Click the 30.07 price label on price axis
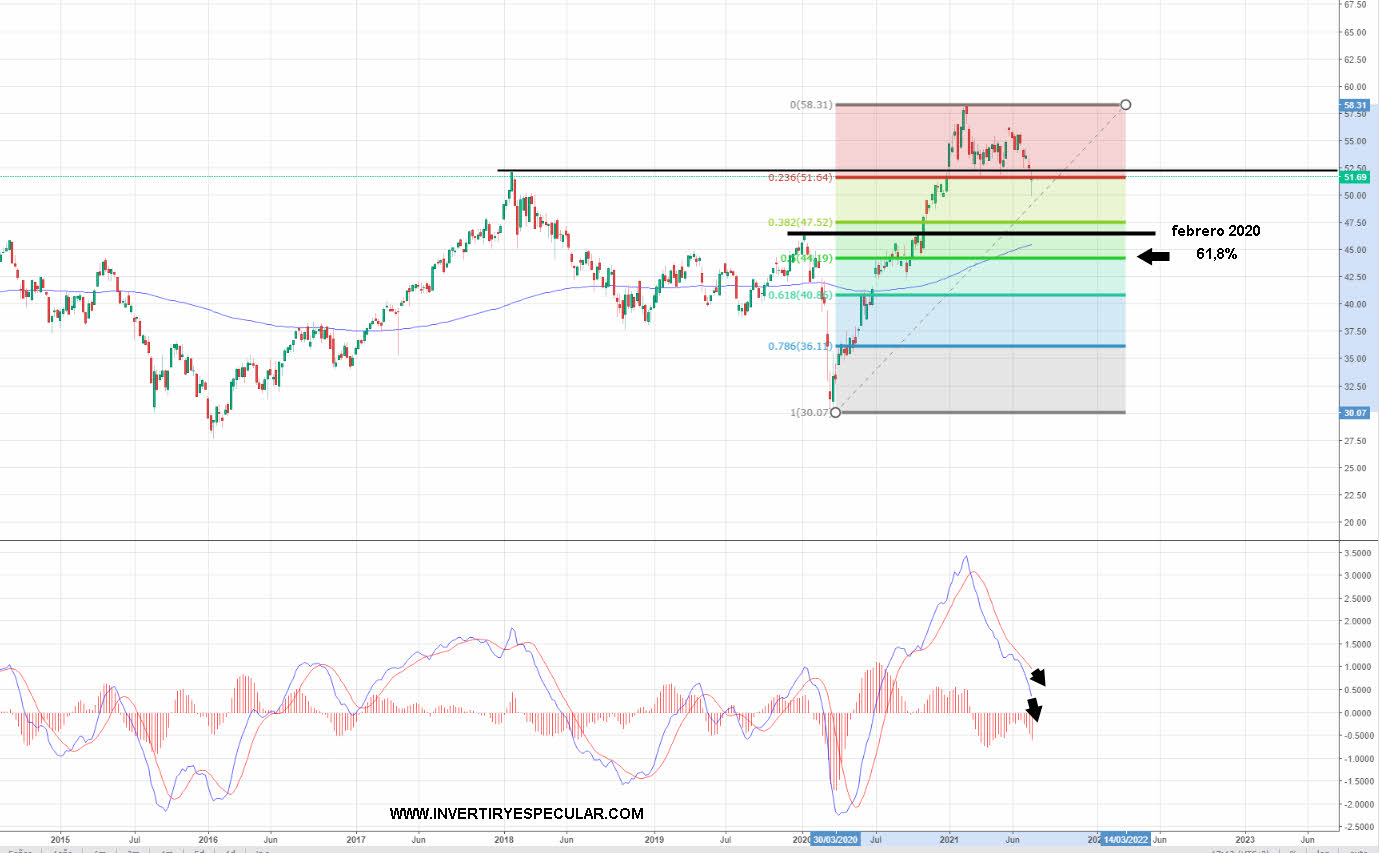The height and width of the screenshot is (853, 1379). point(1355,412)
